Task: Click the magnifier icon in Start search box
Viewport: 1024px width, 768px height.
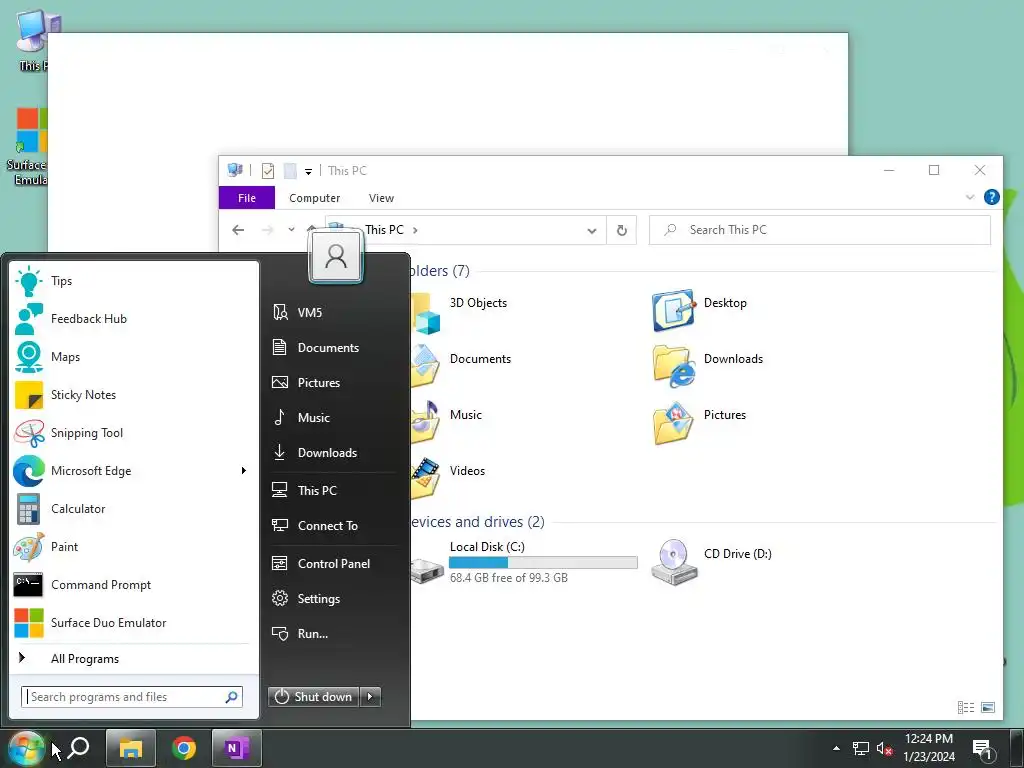Action: (x=231, y=697)
